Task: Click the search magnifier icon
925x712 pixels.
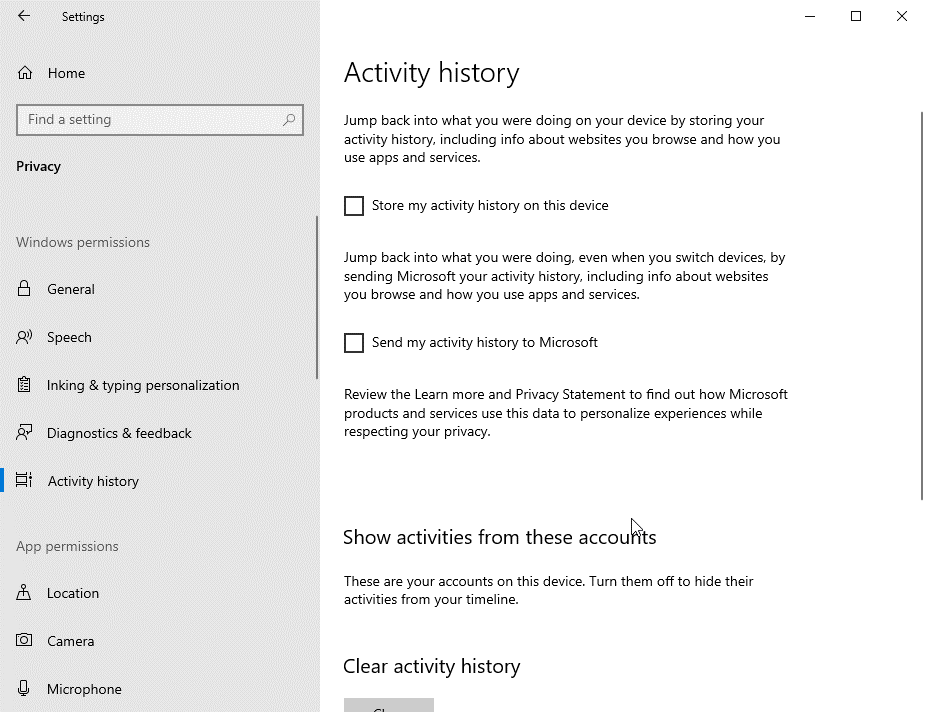Action: pyautogui.click(x=289, y=120)
